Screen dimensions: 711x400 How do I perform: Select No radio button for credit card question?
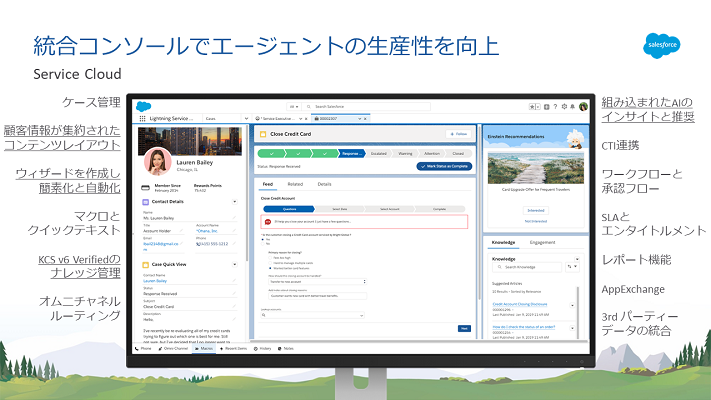click(263, 244)
